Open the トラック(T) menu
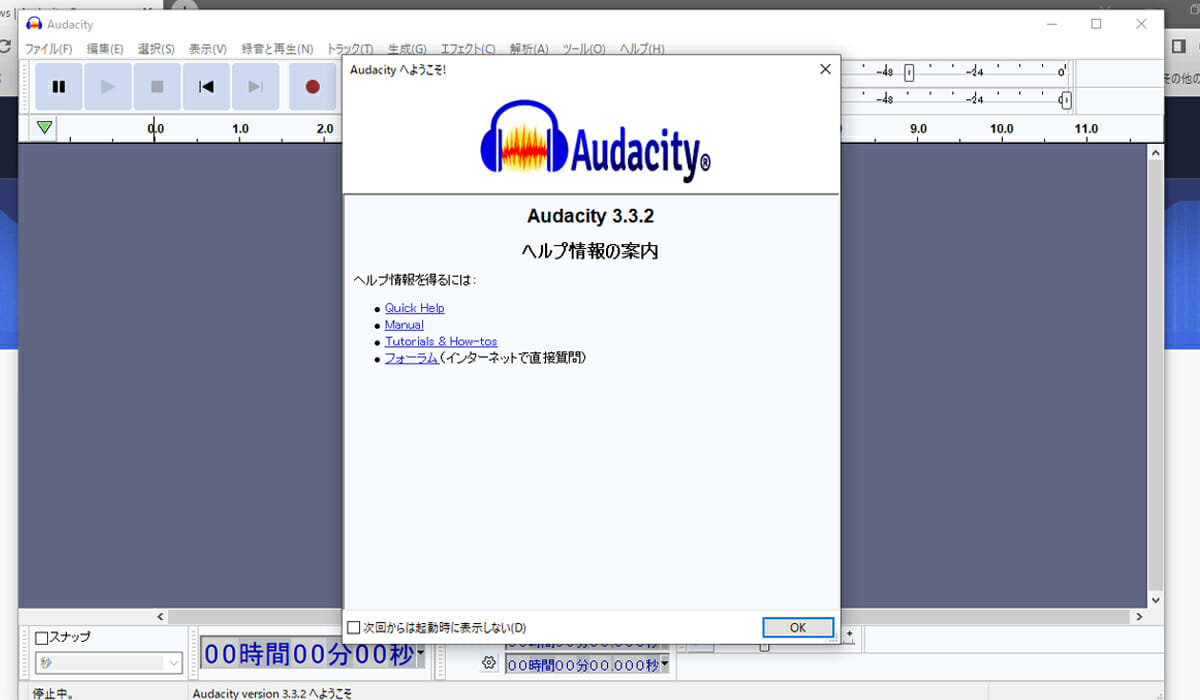This screenshot has width=1200, height=700. tap(350, 49)
